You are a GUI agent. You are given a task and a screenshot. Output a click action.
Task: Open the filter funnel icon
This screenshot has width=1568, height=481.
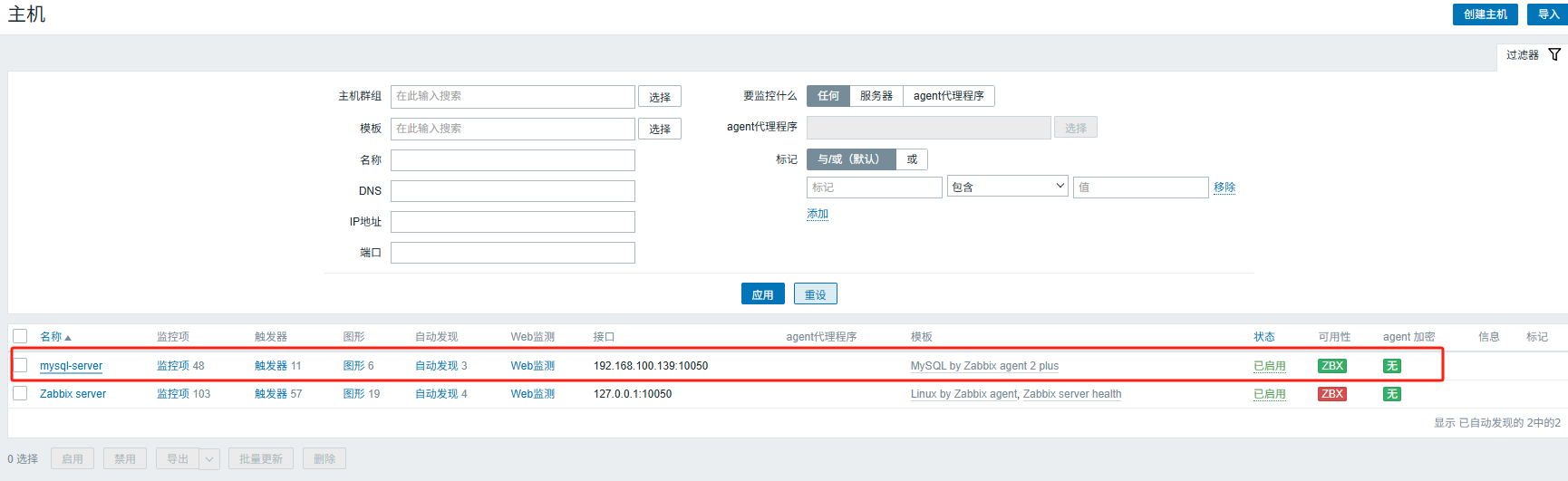(x=1554, y=54)
